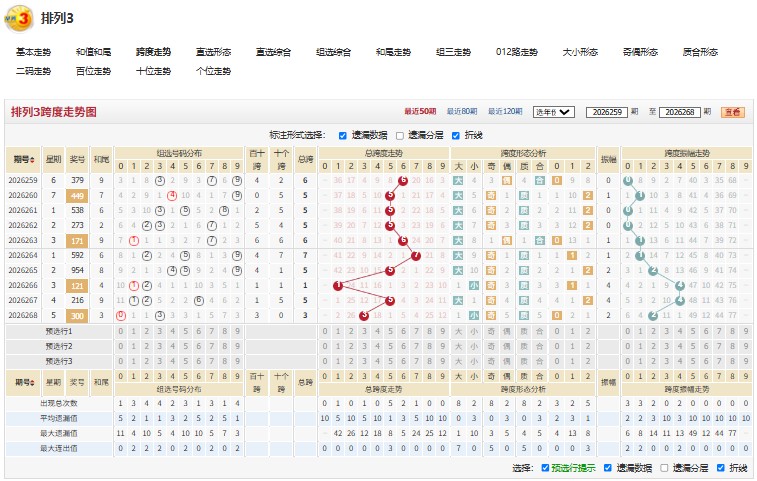The width and height of the screenshot is (757, 481).
Task: Select issue number 2026267
Action: 23,300
